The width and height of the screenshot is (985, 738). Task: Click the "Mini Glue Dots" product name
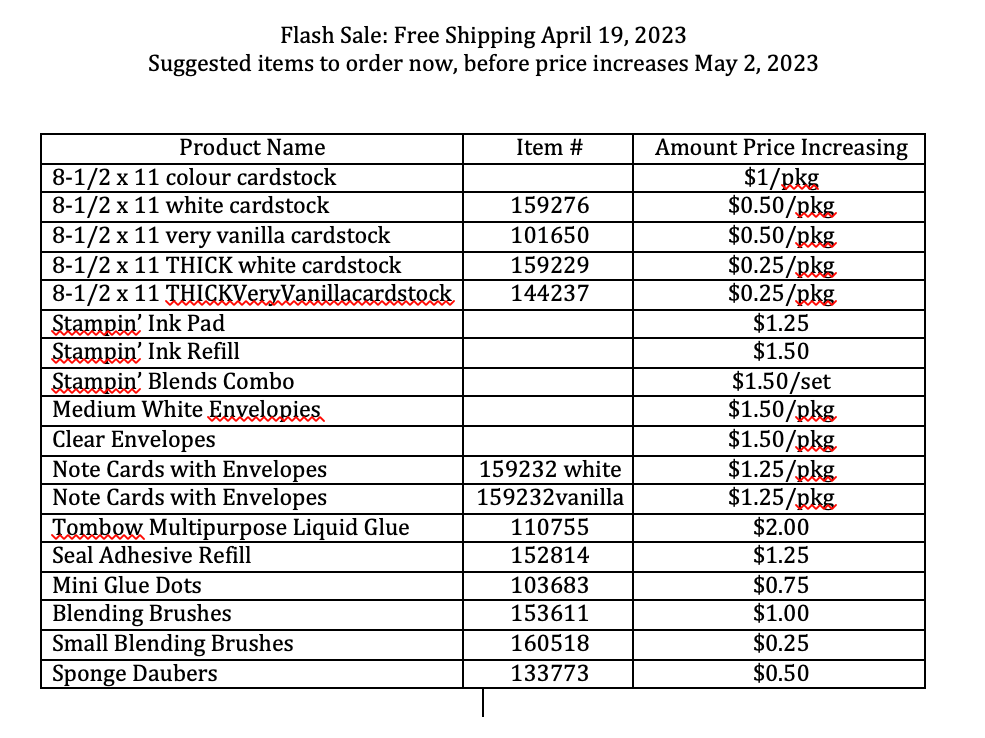(x=126, y=585)
